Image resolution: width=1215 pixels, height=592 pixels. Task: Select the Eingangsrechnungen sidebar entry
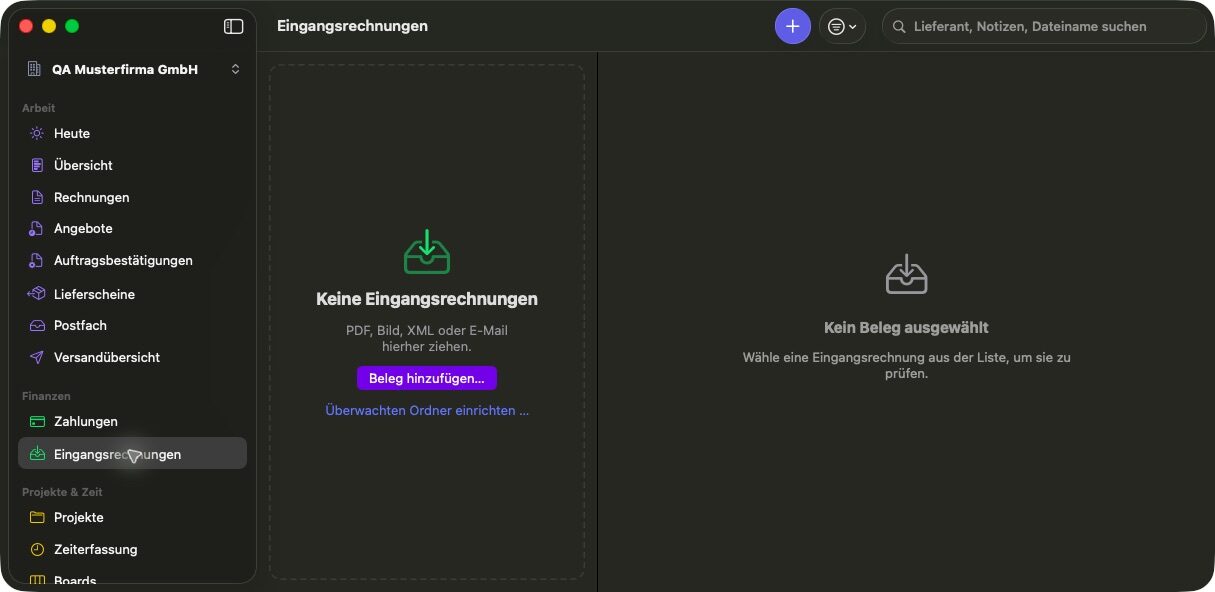click(x=132, y=454)
